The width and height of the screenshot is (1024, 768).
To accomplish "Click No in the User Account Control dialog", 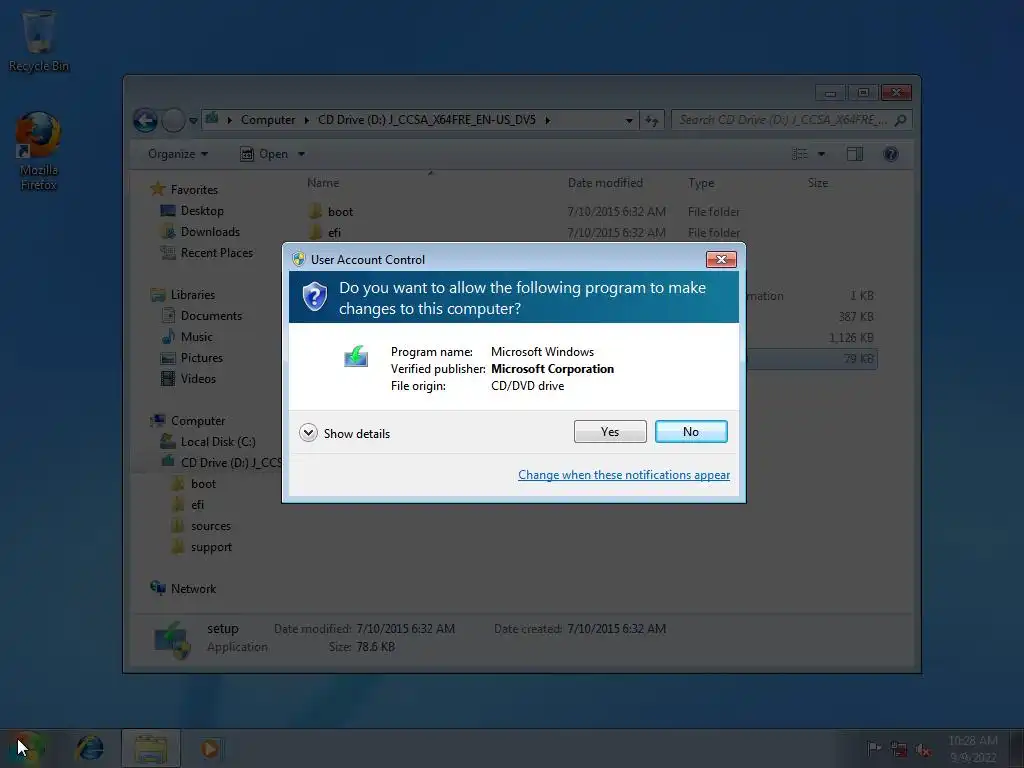I will point(691,432).
